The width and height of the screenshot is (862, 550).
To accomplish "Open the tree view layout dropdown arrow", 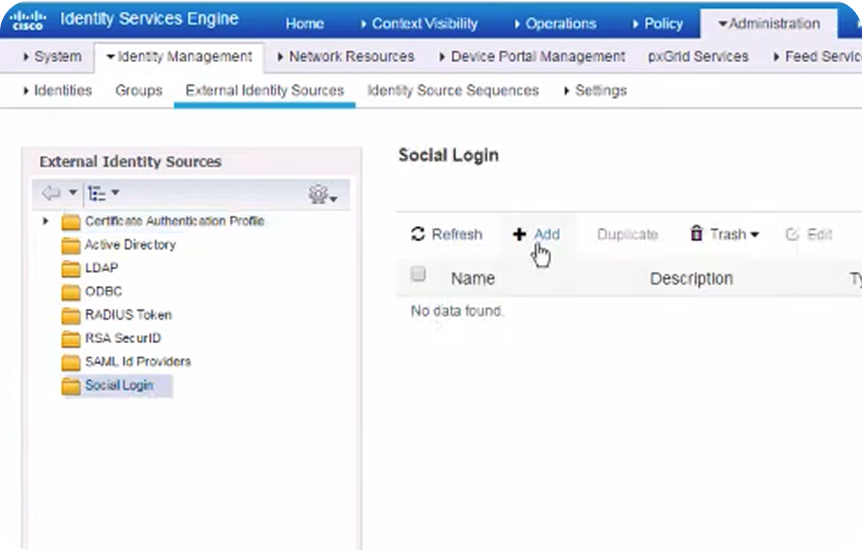I will (x=115, y=192).
